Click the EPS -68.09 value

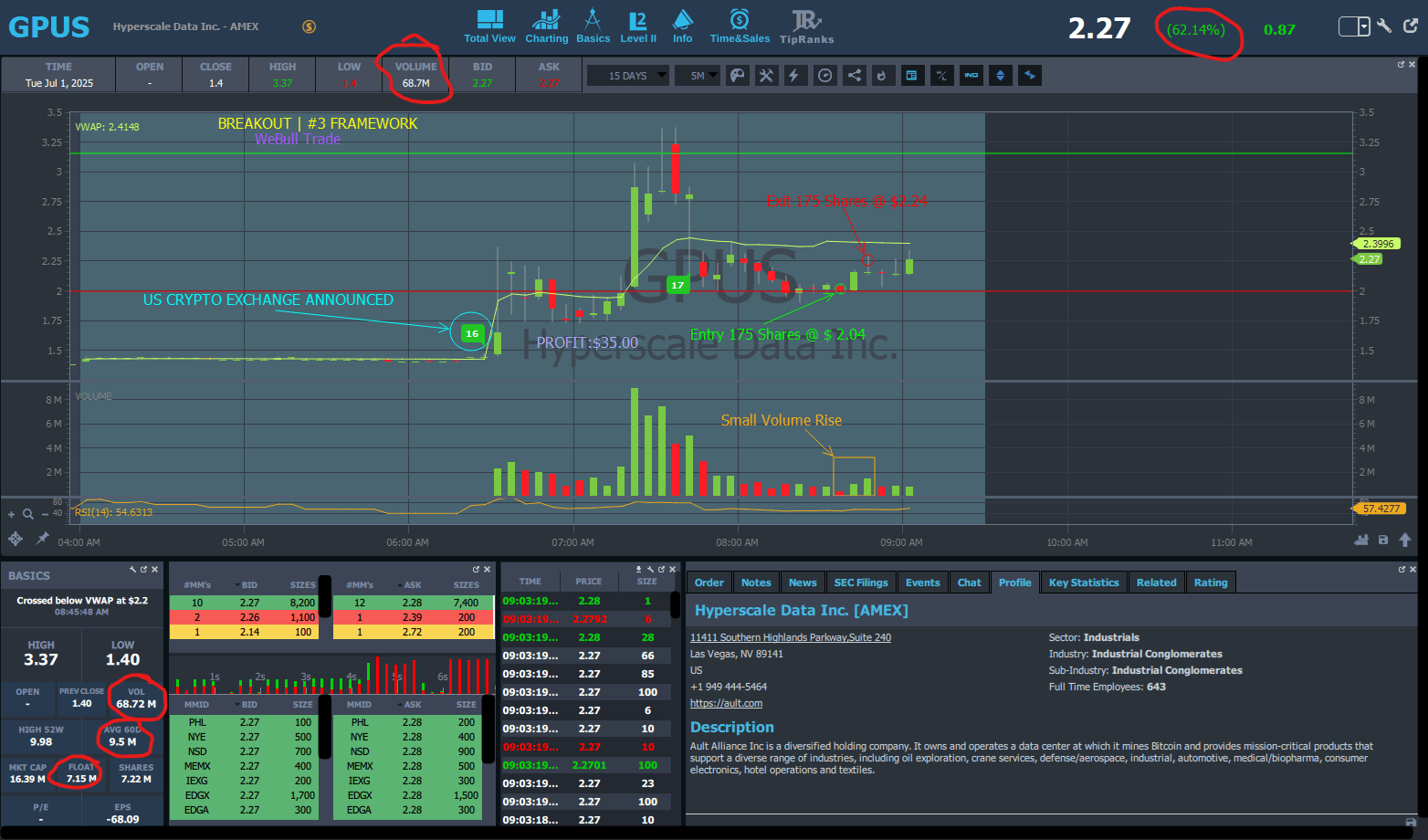coord(122,819)
